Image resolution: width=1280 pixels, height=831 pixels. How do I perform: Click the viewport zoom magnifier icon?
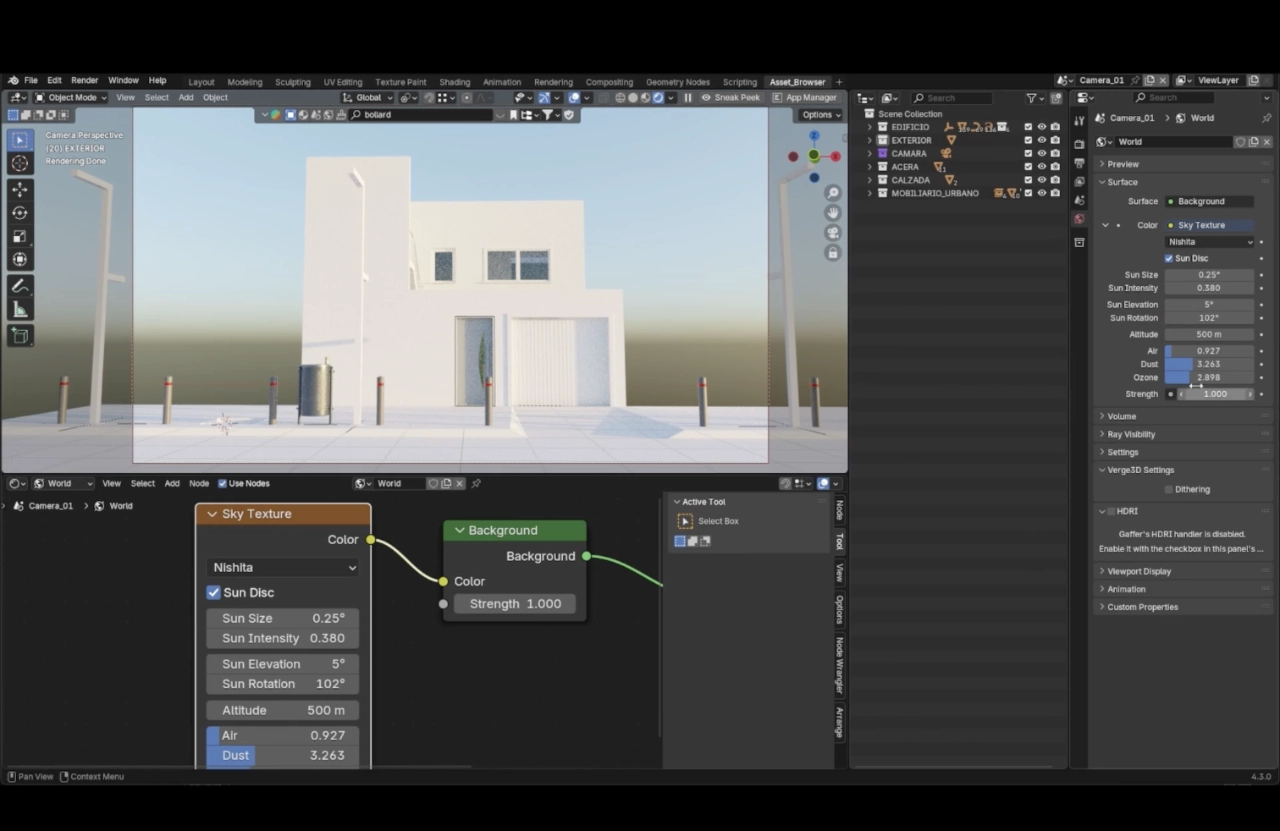pos(832,193)
